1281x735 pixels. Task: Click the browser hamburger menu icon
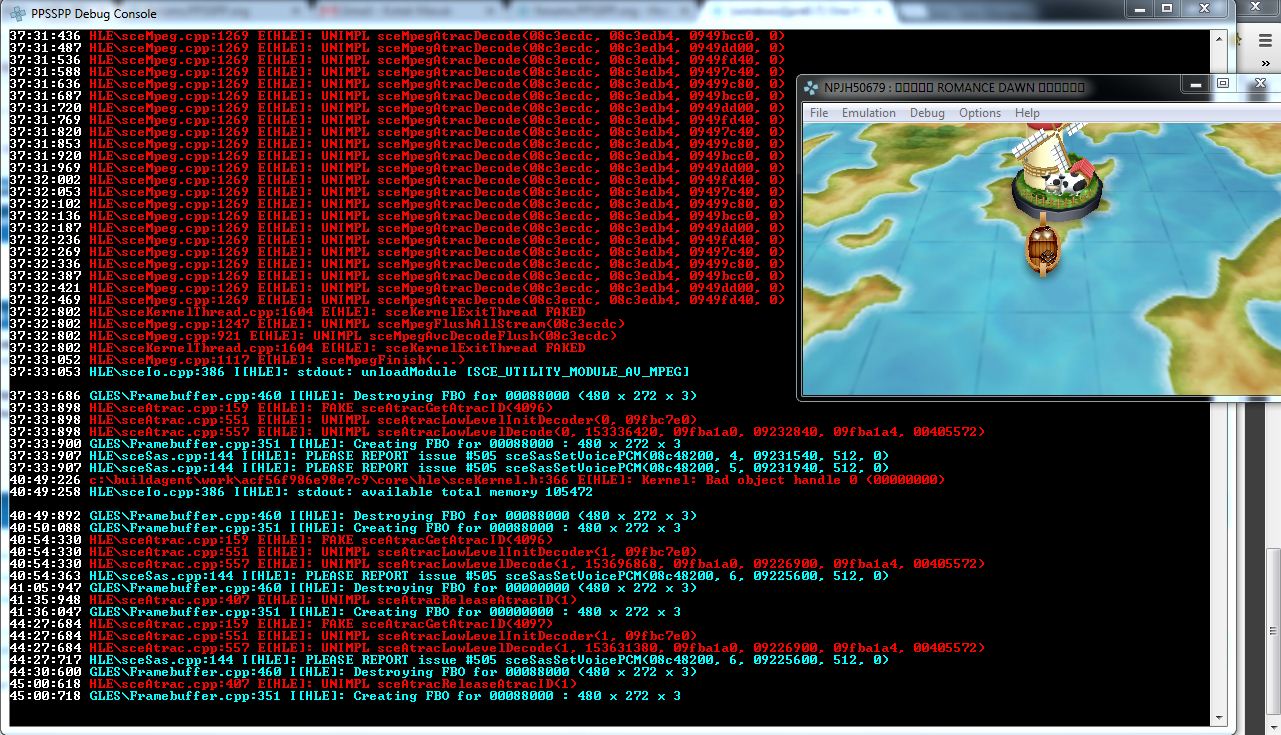click(1265, 38)
